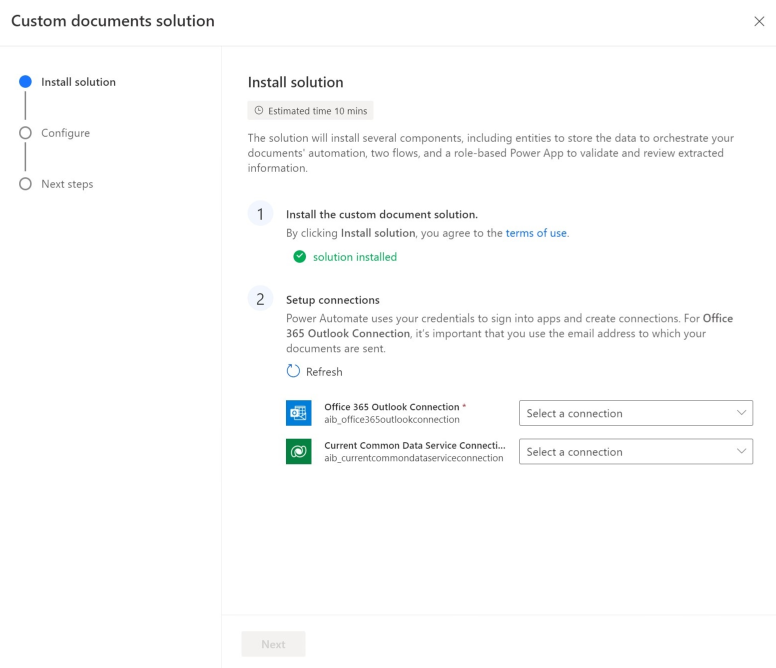Image resolution: width=776 pixels, height=668 pixels.
Task: Select the Next steps step circle
Action: pos(25,184)
